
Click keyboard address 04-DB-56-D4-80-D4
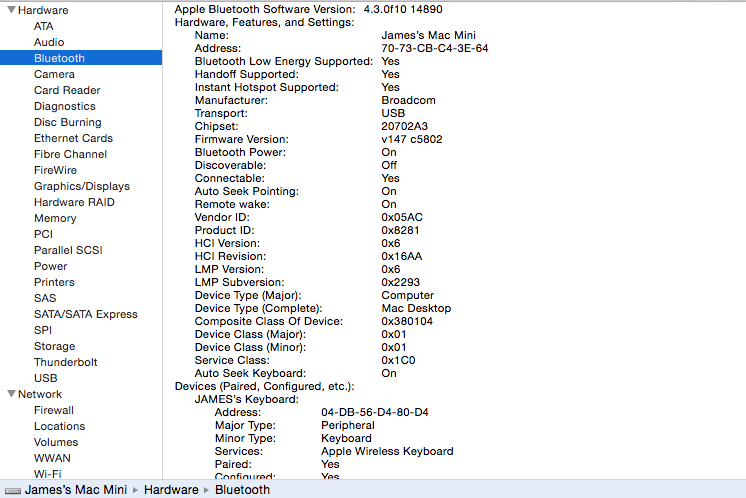375,412
